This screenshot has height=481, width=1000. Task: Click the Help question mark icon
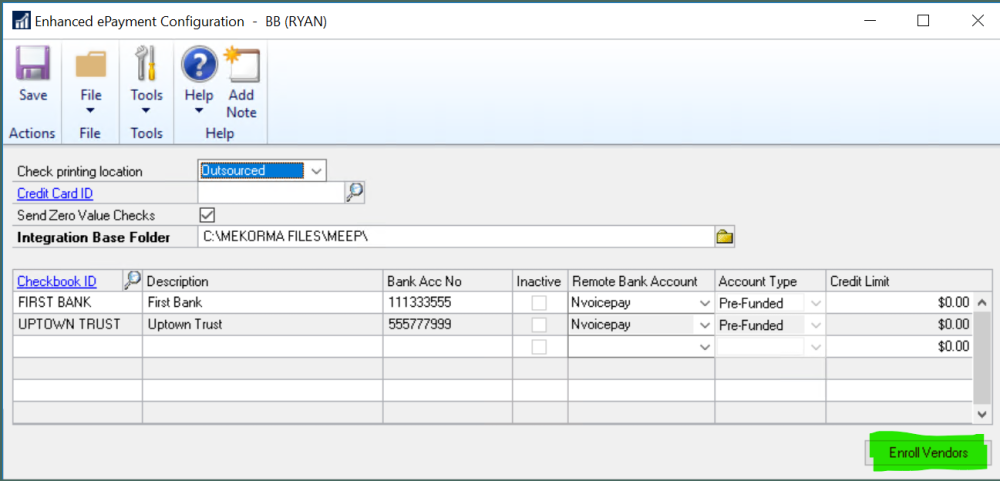(199, 64)
